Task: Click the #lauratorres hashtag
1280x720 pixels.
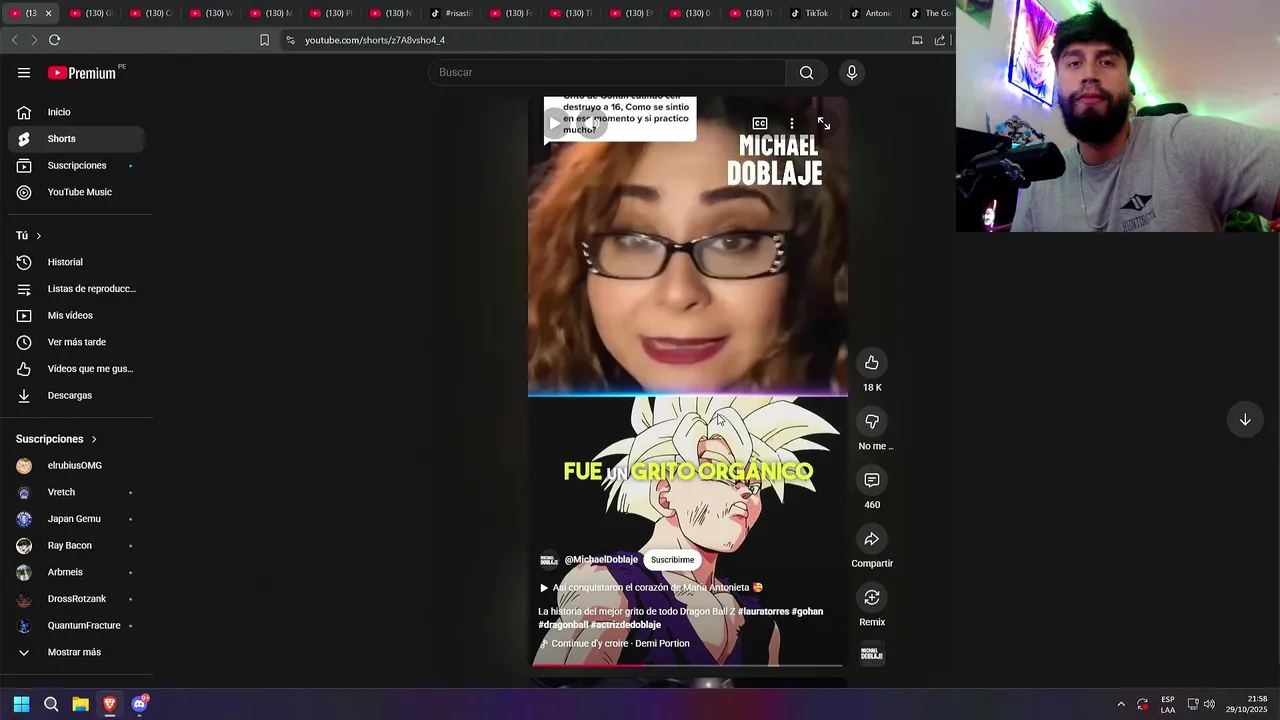Action: click(x=763, y=612)
